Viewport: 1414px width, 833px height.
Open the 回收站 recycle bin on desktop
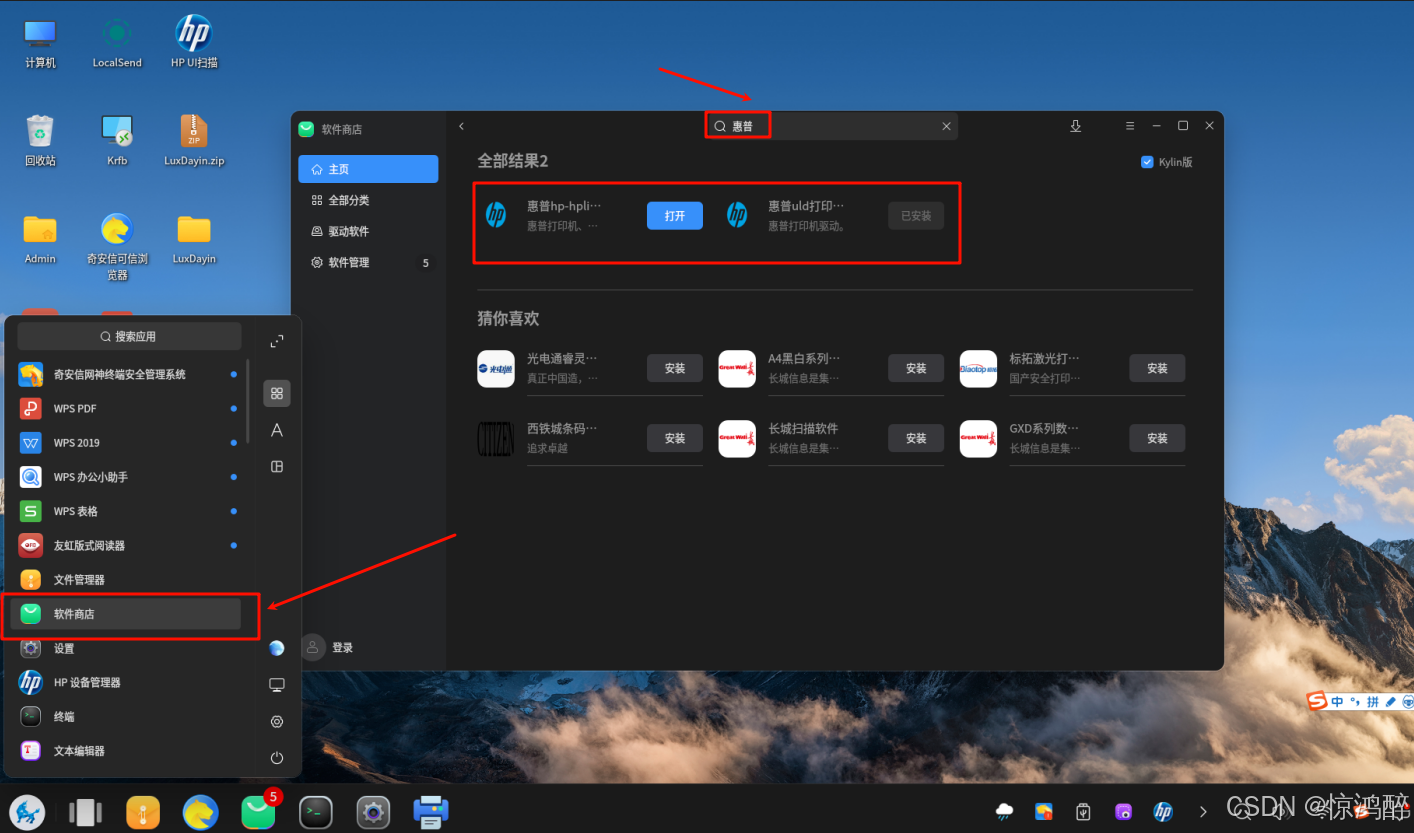[40, 139]
